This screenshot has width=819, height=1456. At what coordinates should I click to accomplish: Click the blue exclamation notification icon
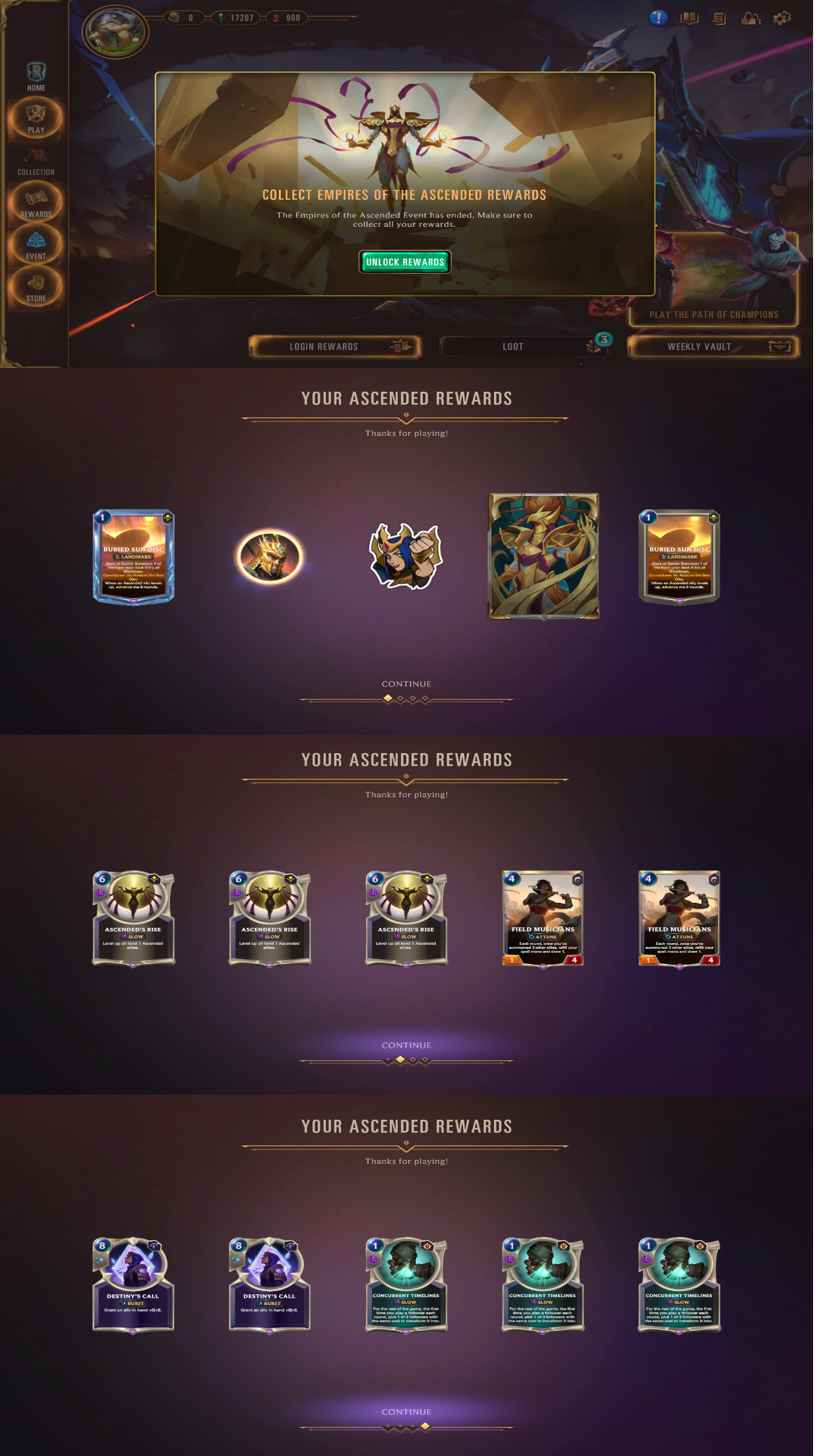(x=658, y=18)
